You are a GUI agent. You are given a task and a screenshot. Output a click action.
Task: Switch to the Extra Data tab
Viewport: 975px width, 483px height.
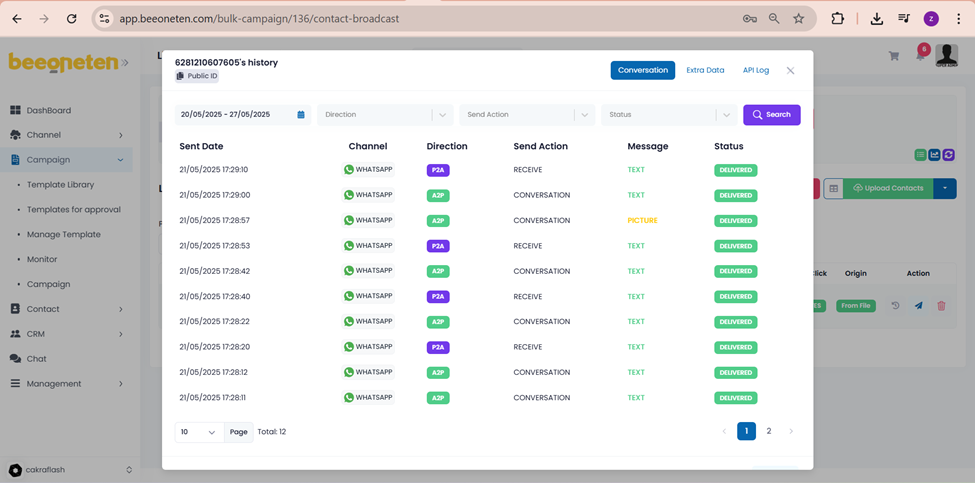(x=705, y=70)
